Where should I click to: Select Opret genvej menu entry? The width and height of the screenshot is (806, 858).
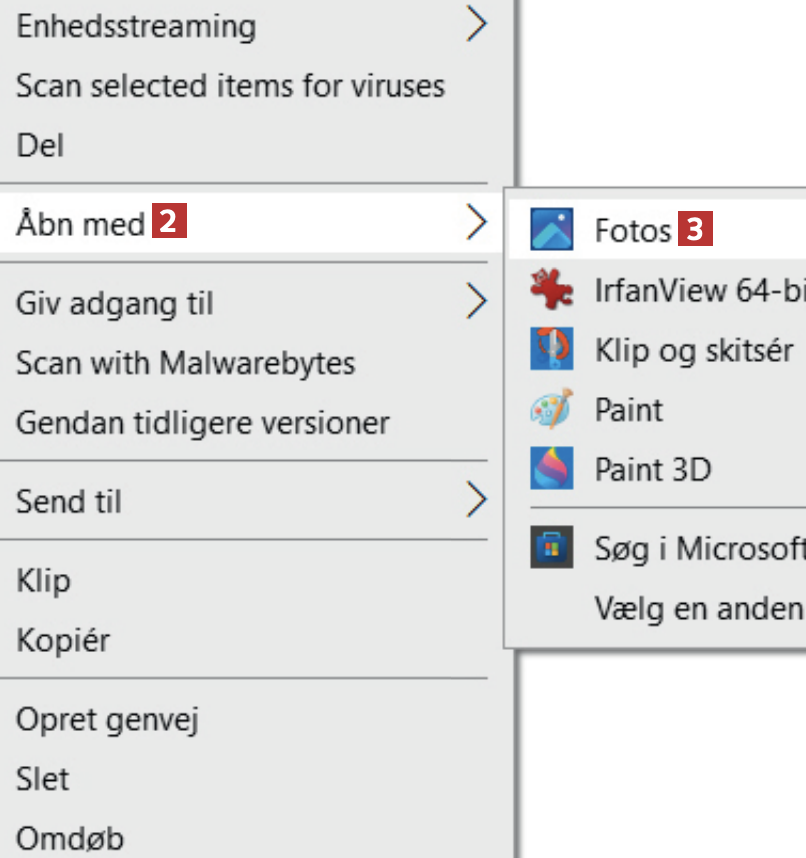click(x=107, y=719)
